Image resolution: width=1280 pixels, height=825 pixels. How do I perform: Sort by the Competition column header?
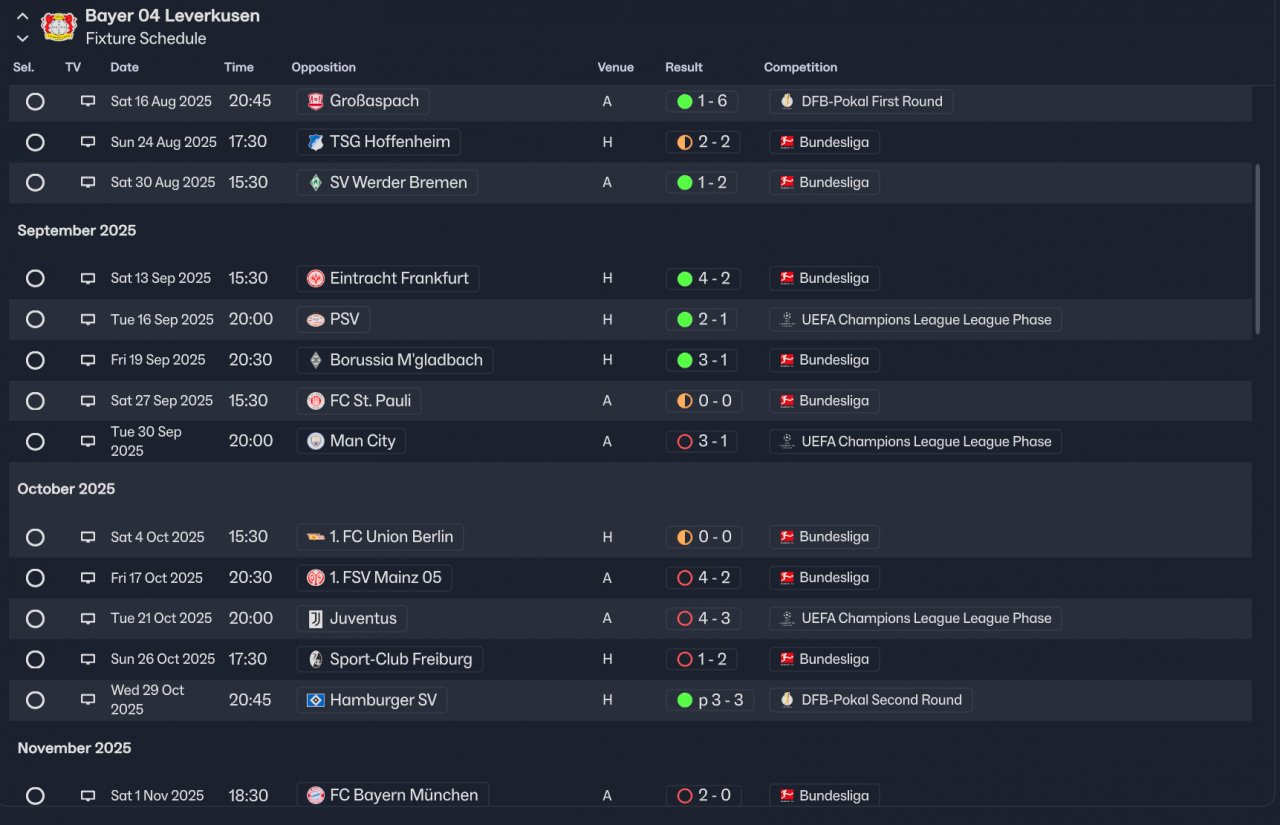801,67
